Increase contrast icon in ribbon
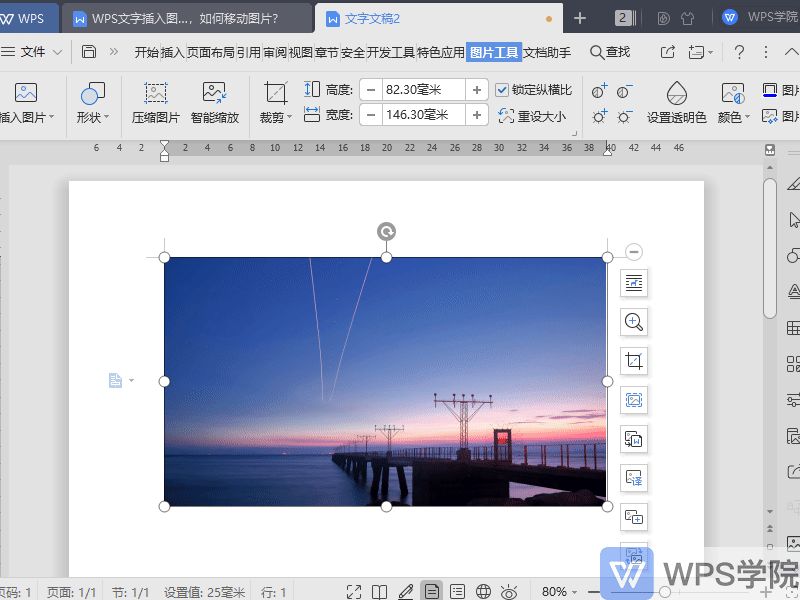The width and height of the screenshot is (800, 600). pyautogui.click(x=599, y=91)
